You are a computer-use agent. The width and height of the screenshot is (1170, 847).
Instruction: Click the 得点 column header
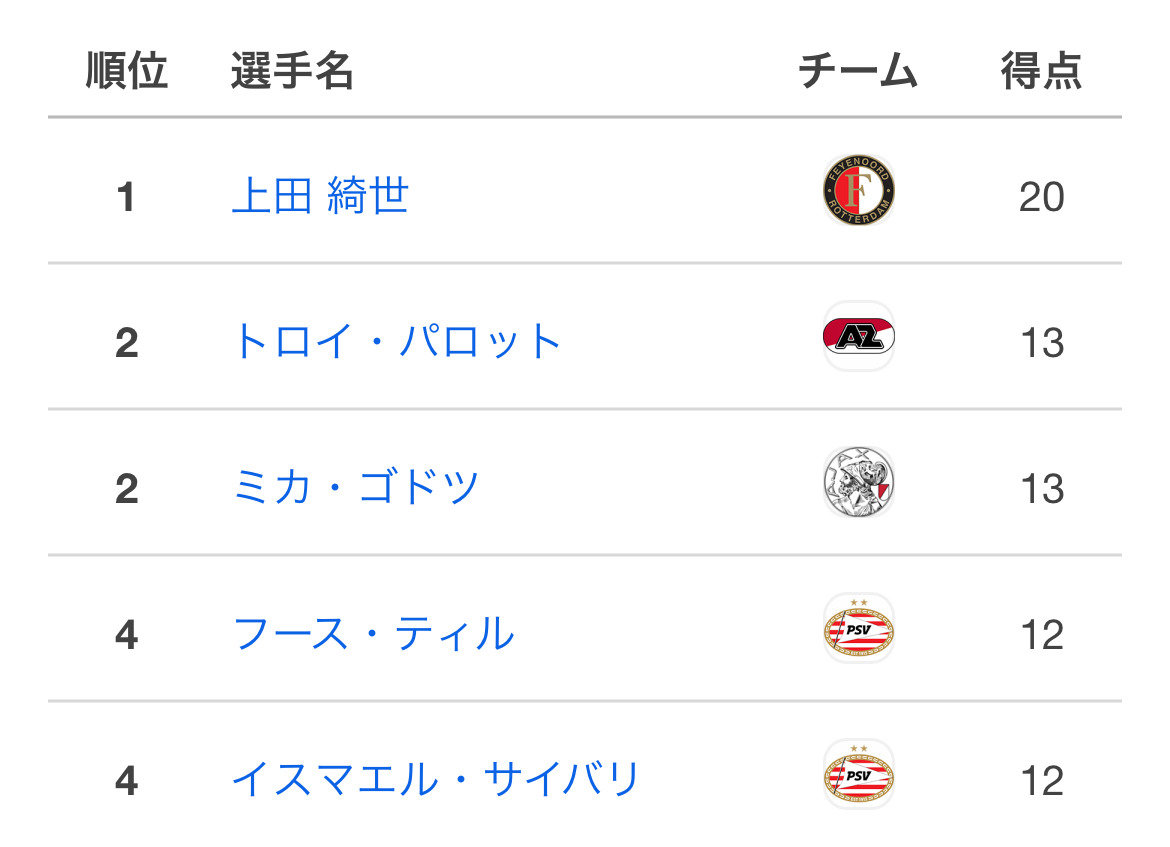point(1041,72)
